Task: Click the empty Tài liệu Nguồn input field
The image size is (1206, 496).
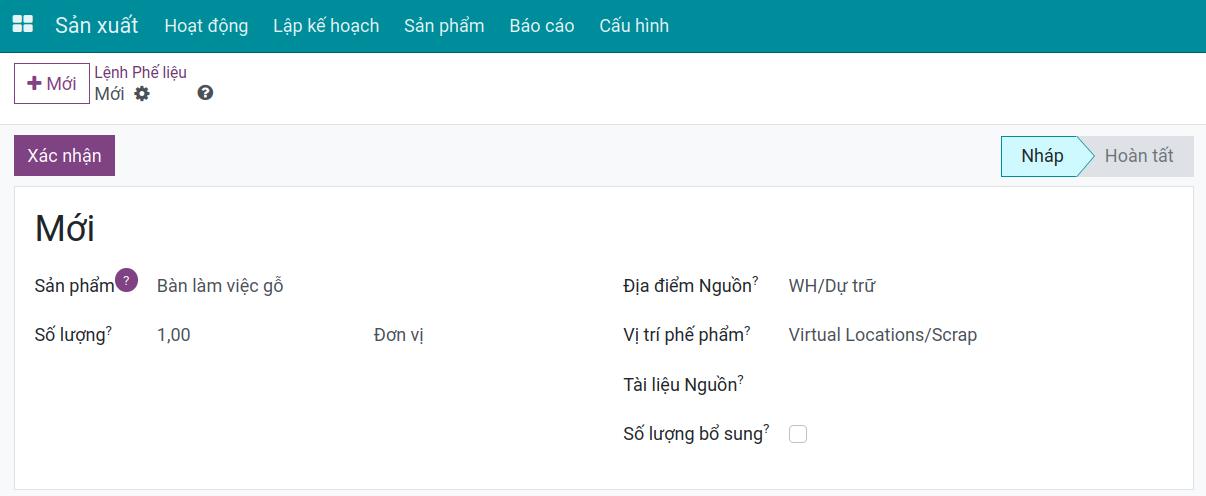Action: 980,384
